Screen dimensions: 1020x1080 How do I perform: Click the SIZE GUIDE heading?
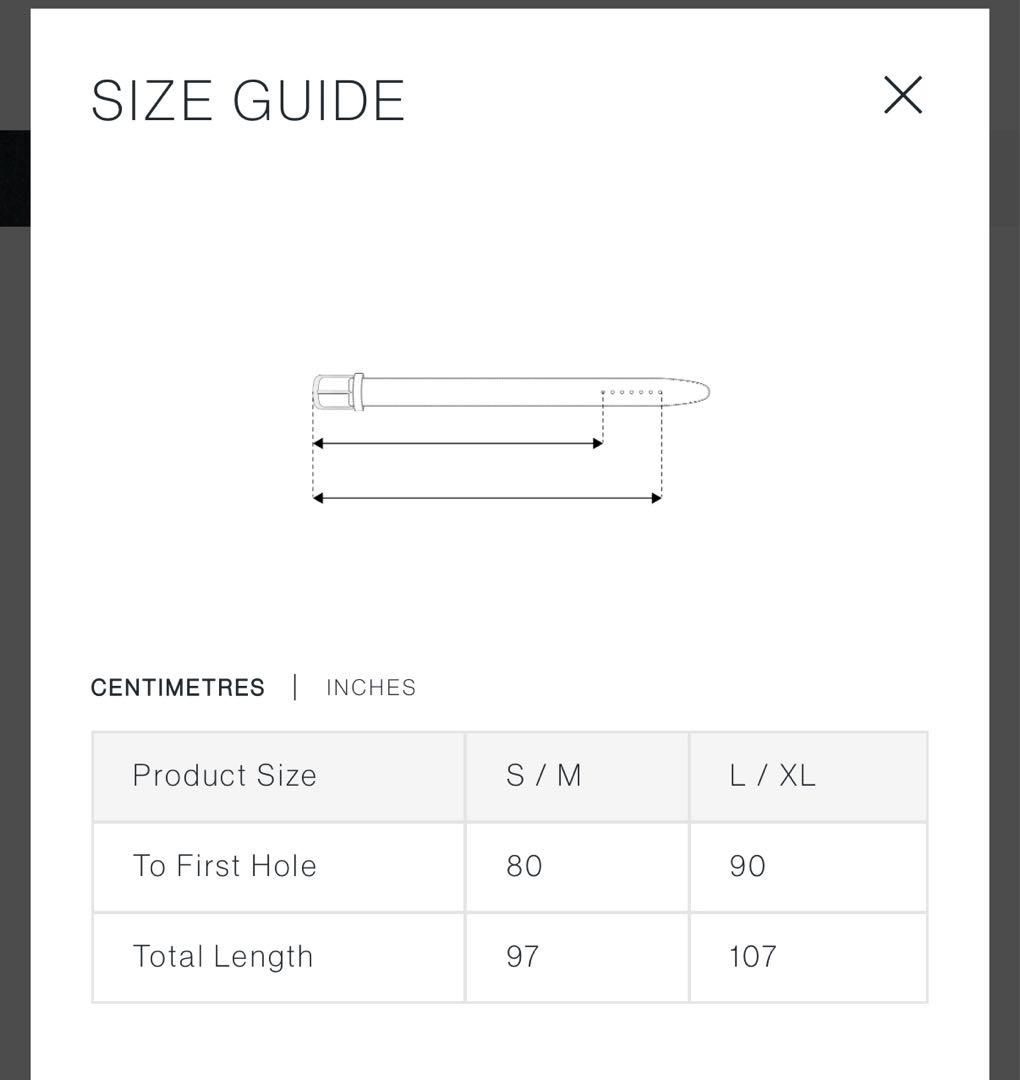click(x=248, y=101)
